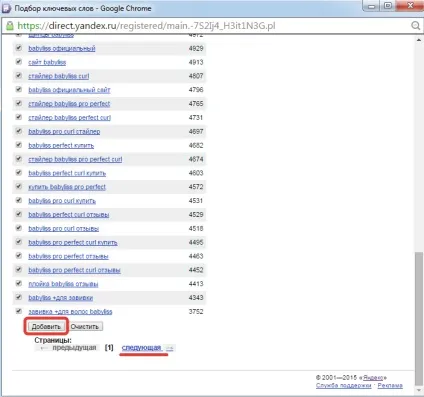Viewport: 424px width, 397px height.
Task: Click the green padlock security icon
Action: tap(10, 26)
